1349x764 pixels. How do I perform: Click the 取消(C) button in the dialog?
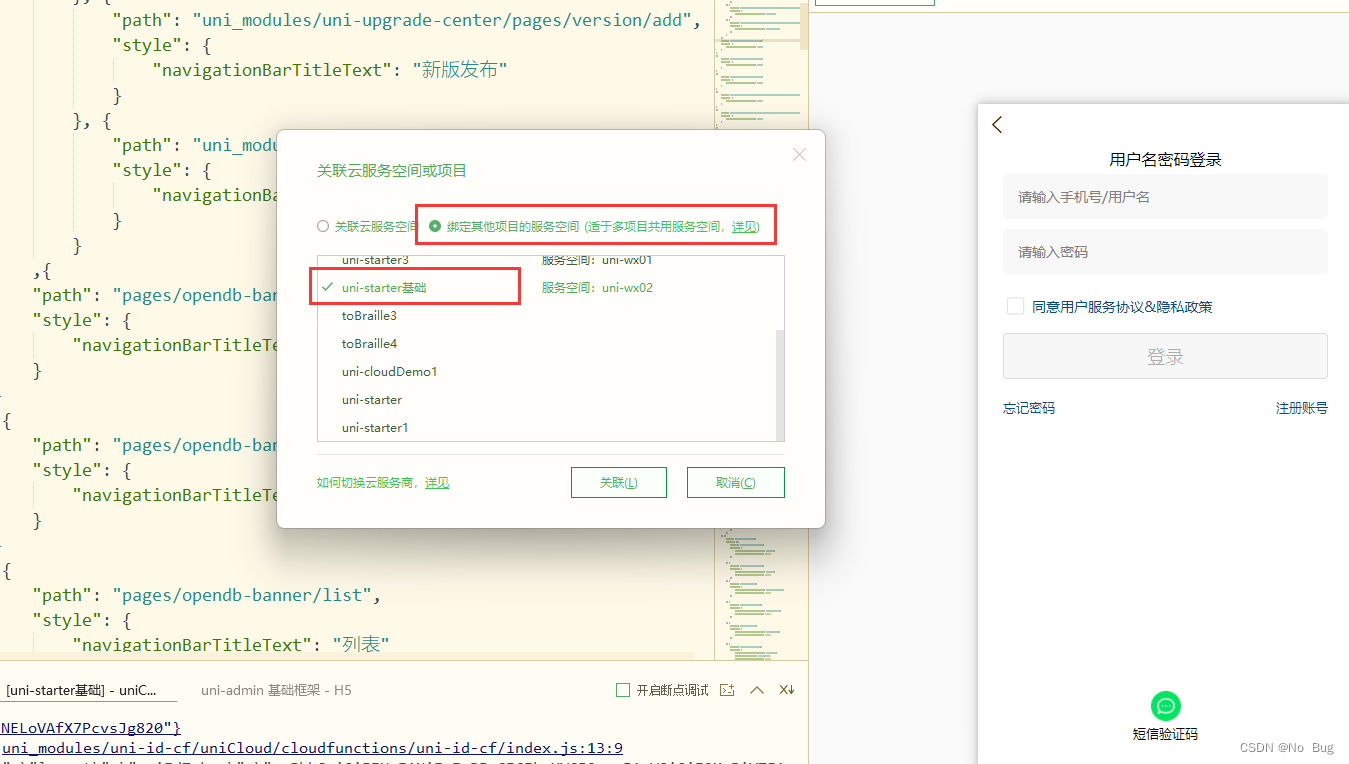pyautogui.click(x=735, y=482)
